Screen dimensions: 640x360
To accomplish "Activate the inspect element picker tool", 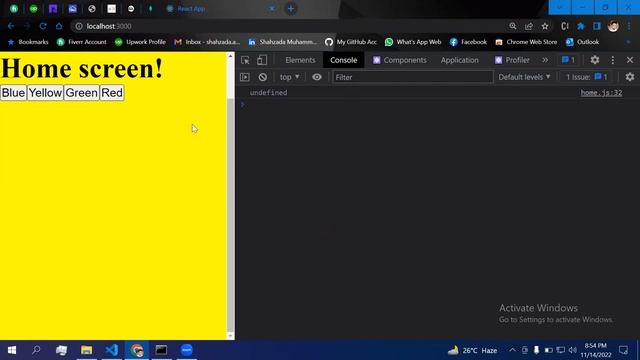I will [245, 60].
